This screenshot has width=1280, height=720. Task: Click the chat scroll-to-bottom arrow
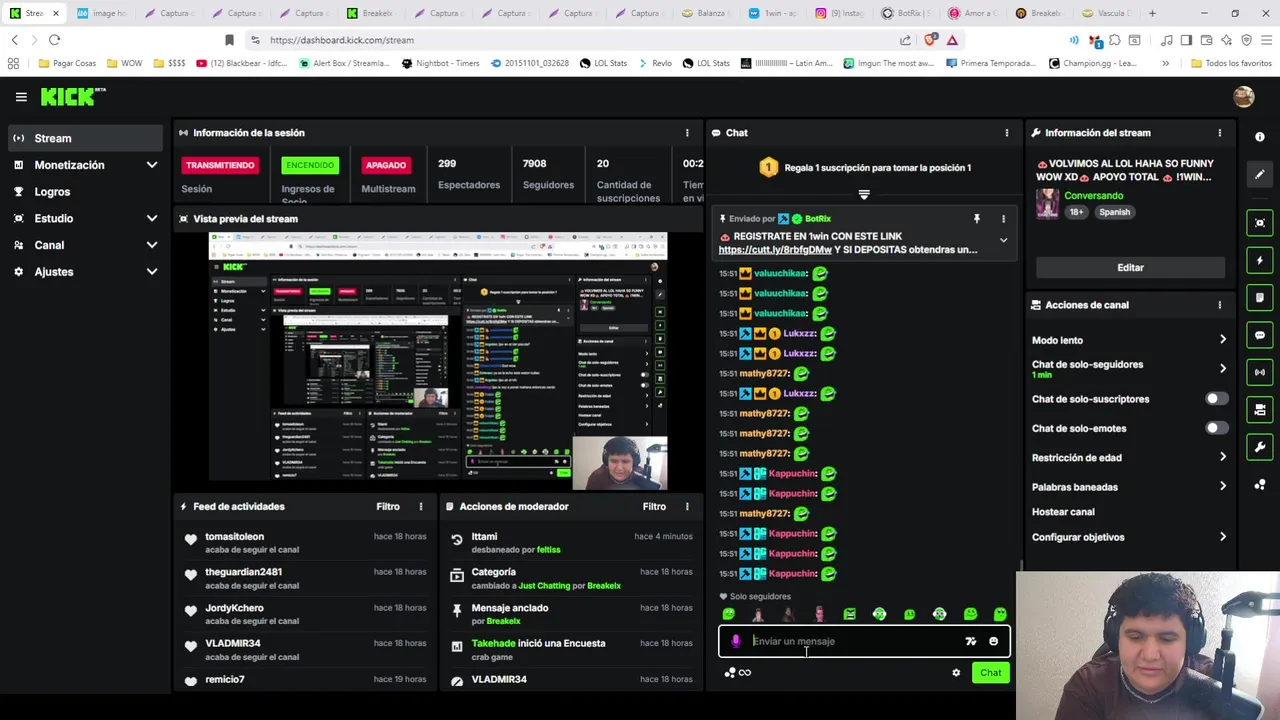tap(864, 195)
